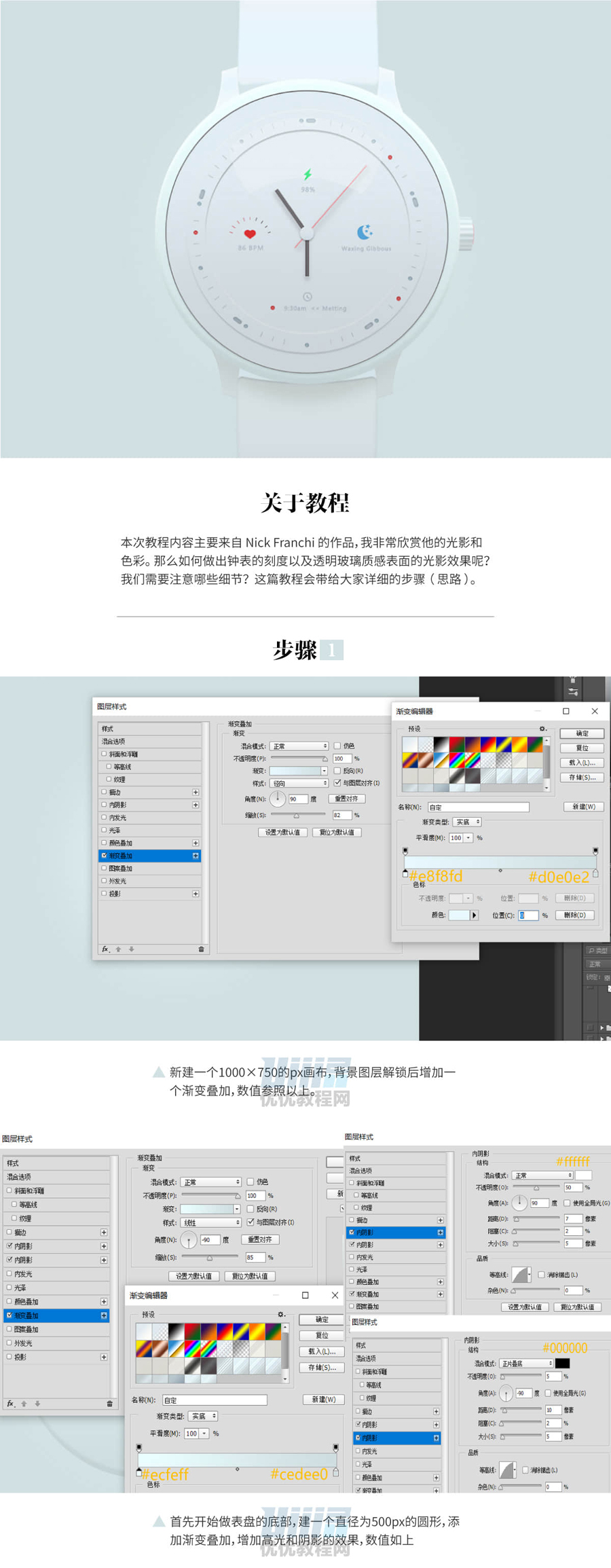Screen dimensions: 611x1568
Task: Click black-to-white preset in #e8f8fd gradient editor
Action: tap(441, 745)
